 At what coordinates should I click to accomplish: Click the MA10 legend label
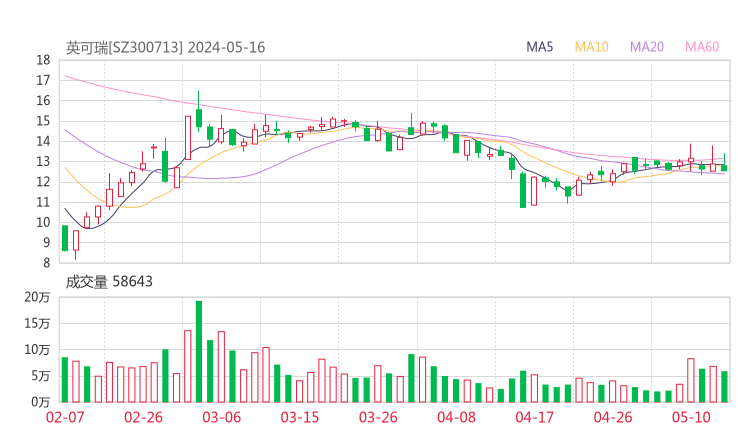(591, 47)
